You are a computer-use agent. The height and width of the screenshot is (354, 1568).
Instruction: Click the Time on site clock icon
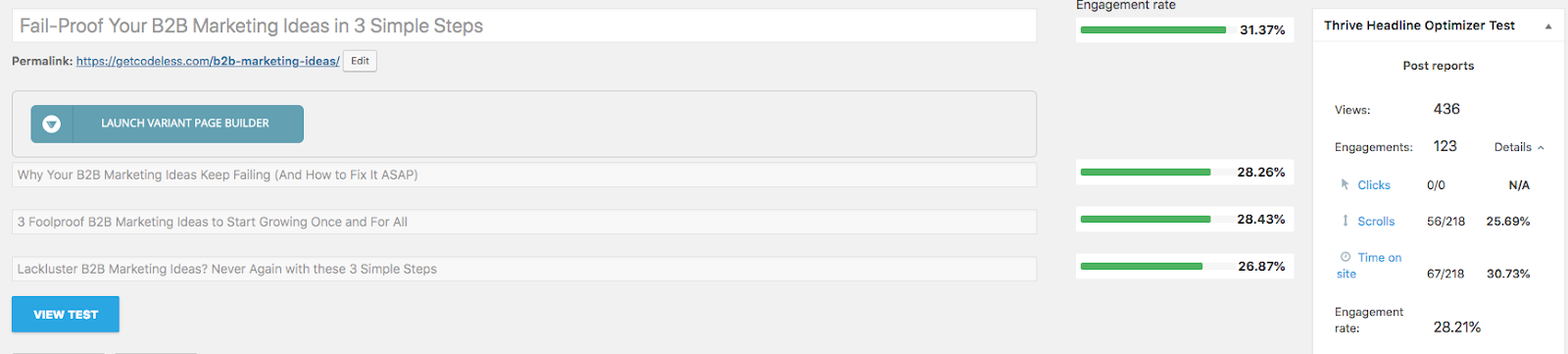[1346, 257]
